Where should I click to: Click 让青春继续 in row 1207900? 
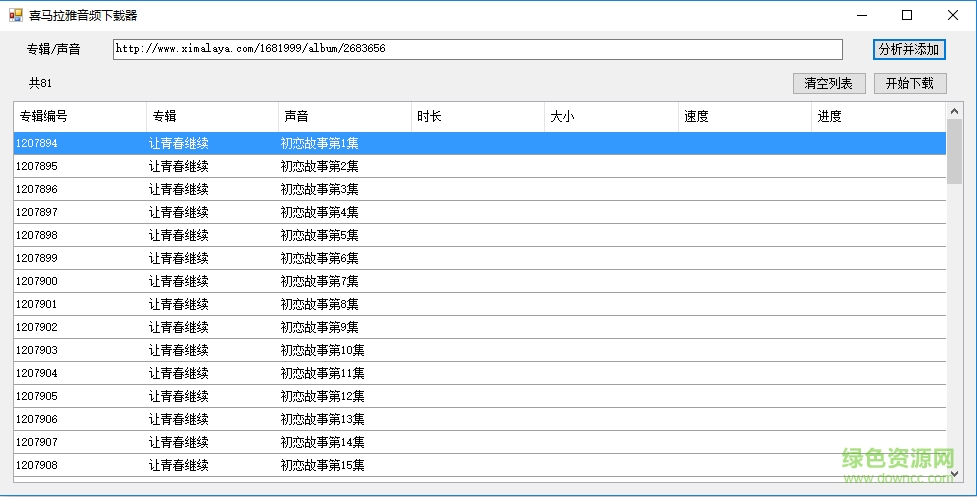click(178, 282)
